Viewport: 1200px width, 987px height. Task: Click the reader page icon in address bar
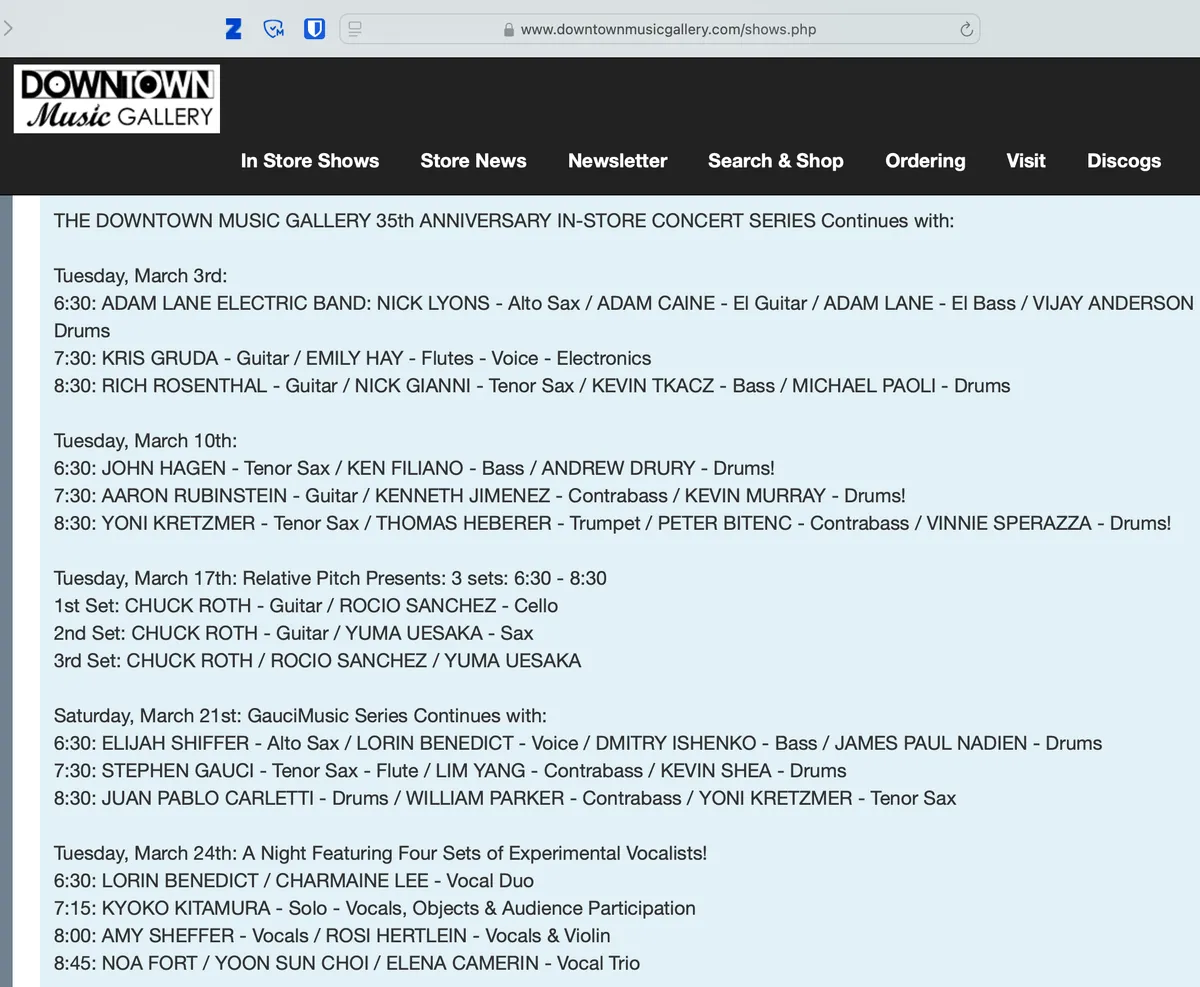[x=355, y=29]
